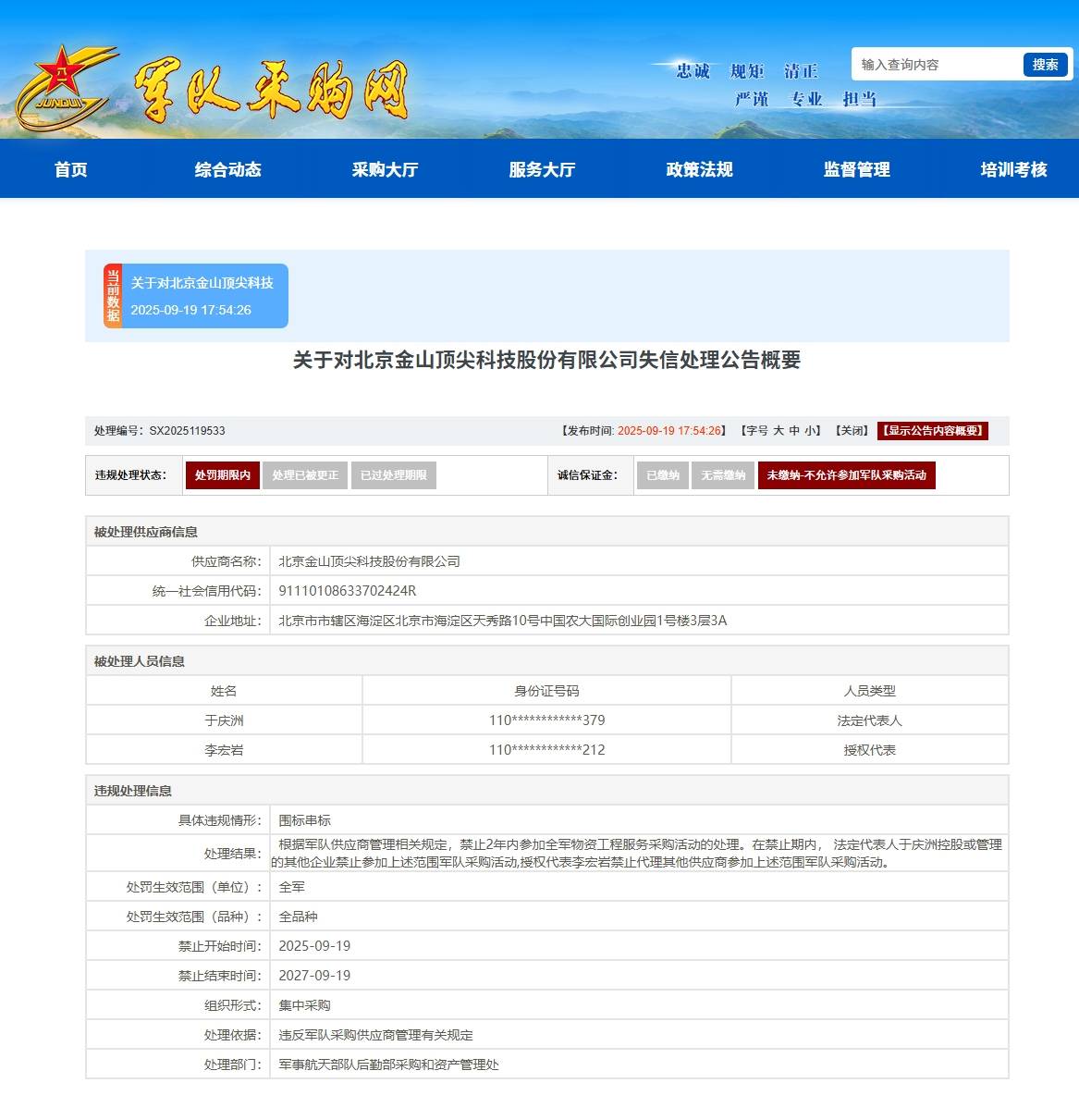Go to 采购大厅 section
The width and height of the screenshot is (1079, 1120).
[x=386, y=169]
